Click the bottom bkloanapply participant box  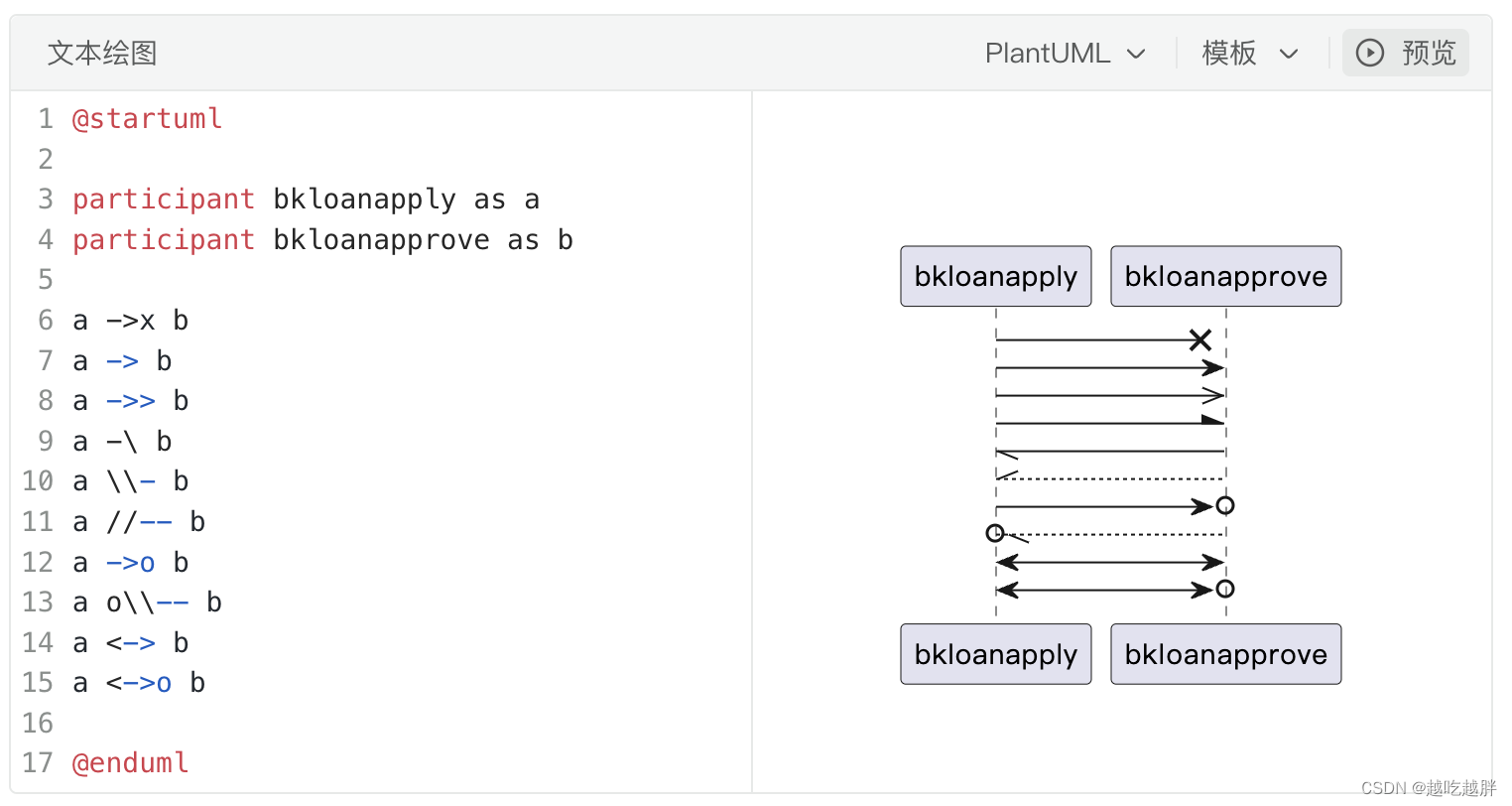pyautogui.click(x=995, y=655)
